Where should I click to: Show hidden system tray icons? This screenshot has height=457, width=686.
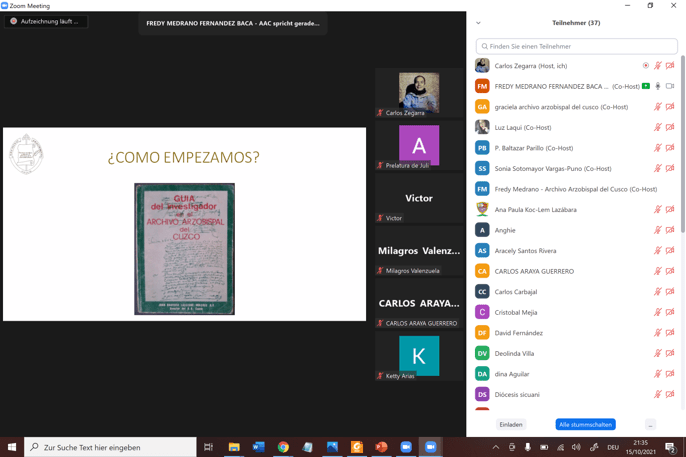(x=495, y=447)
